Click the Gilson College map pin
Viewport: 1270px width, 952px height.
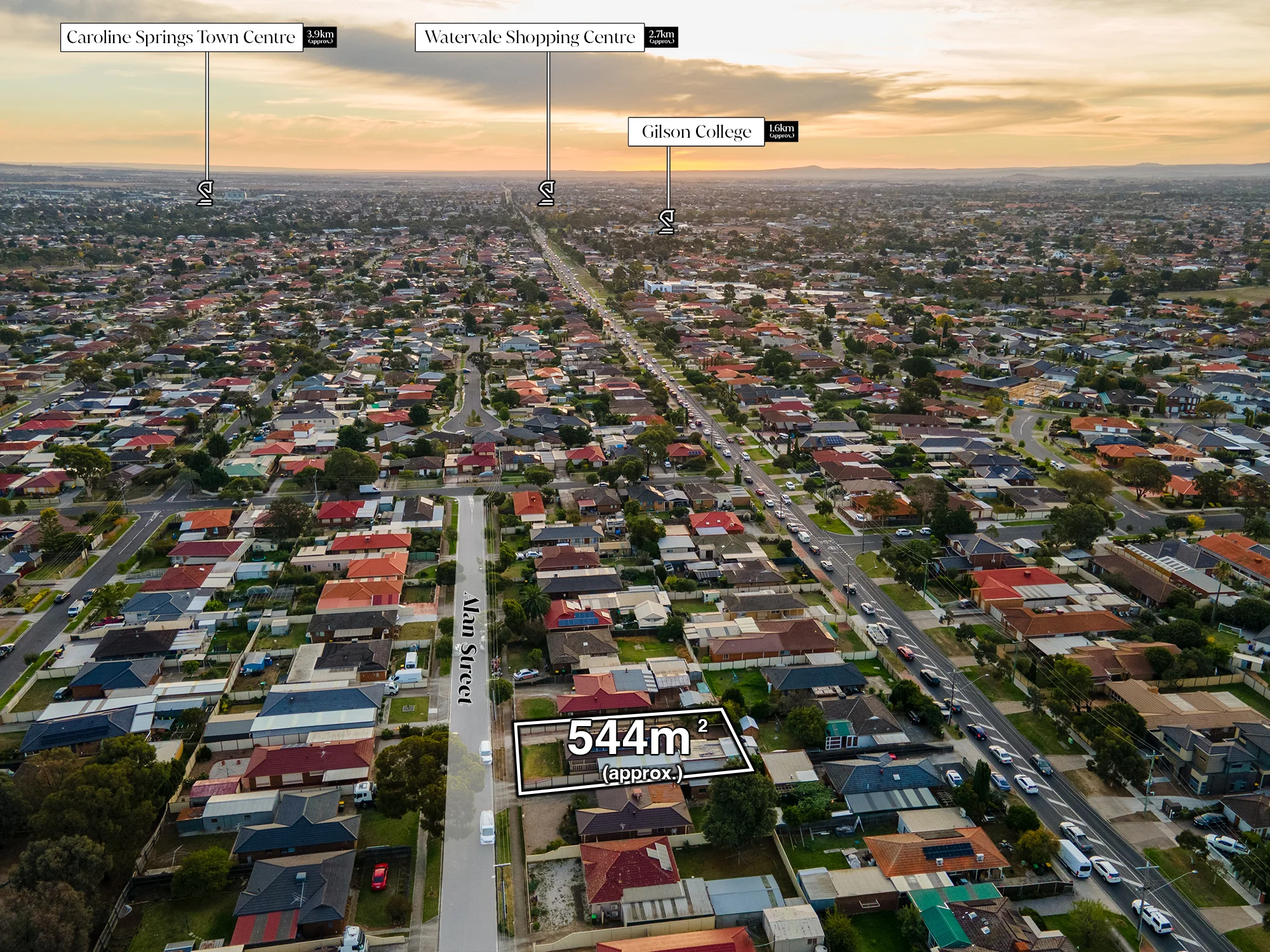pyautogui.click(x=666, y=222)
